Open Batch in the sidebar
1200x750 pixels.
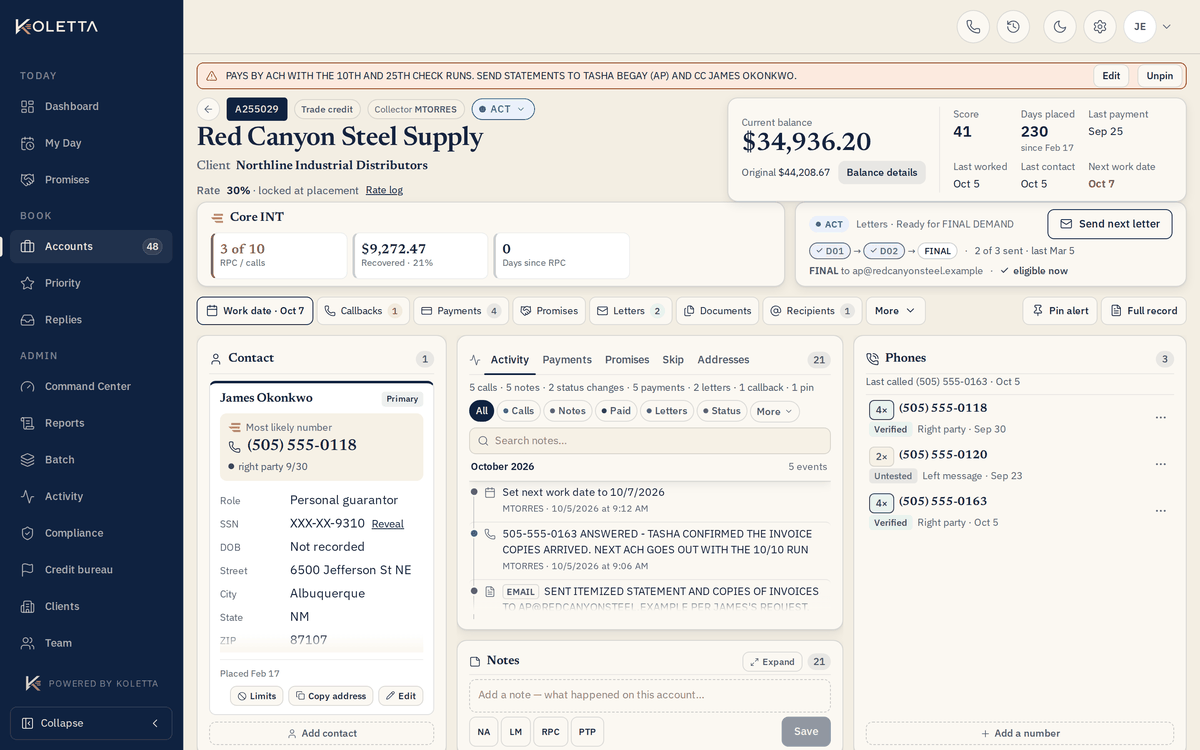click(91, 460)
